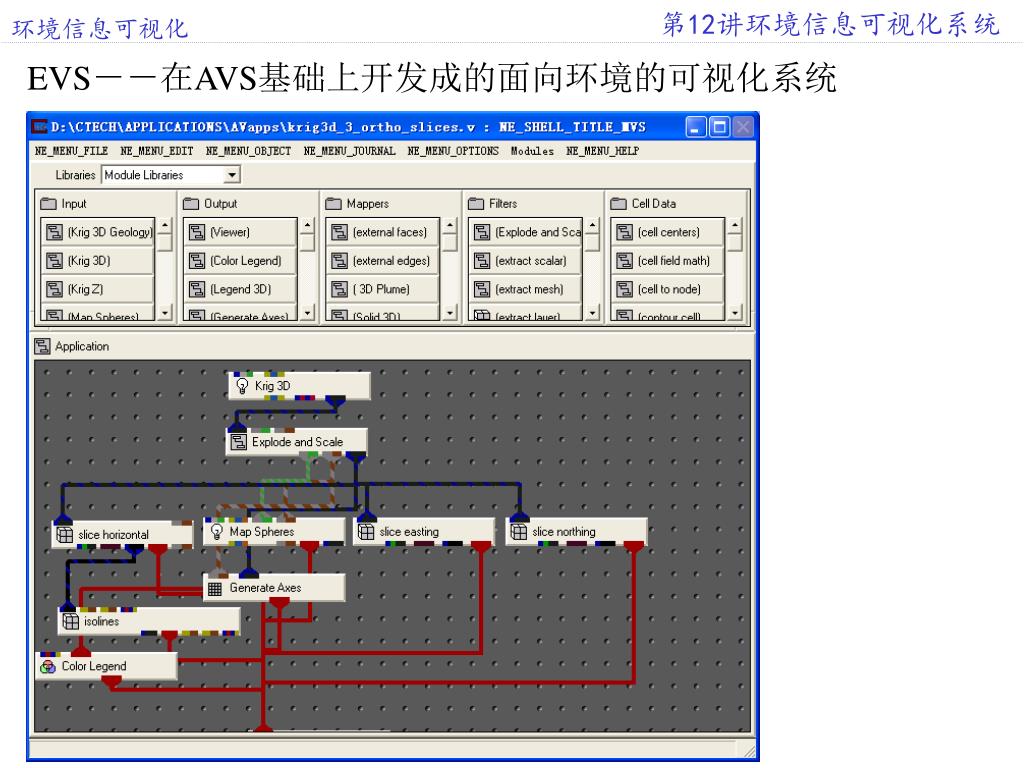Click the Mappers list scroll-down arrow
The height and width of the screenshot is (768, 1024).
449,313
